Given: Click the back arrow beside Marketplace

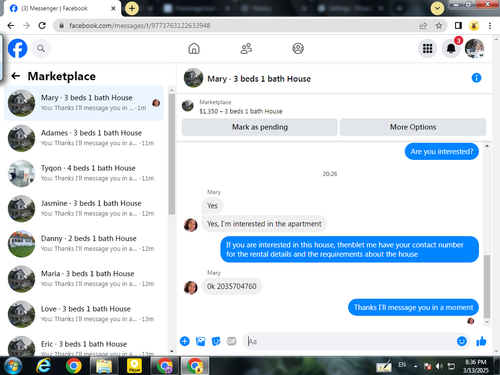Looking at the screenshot, I should point(15,76).
